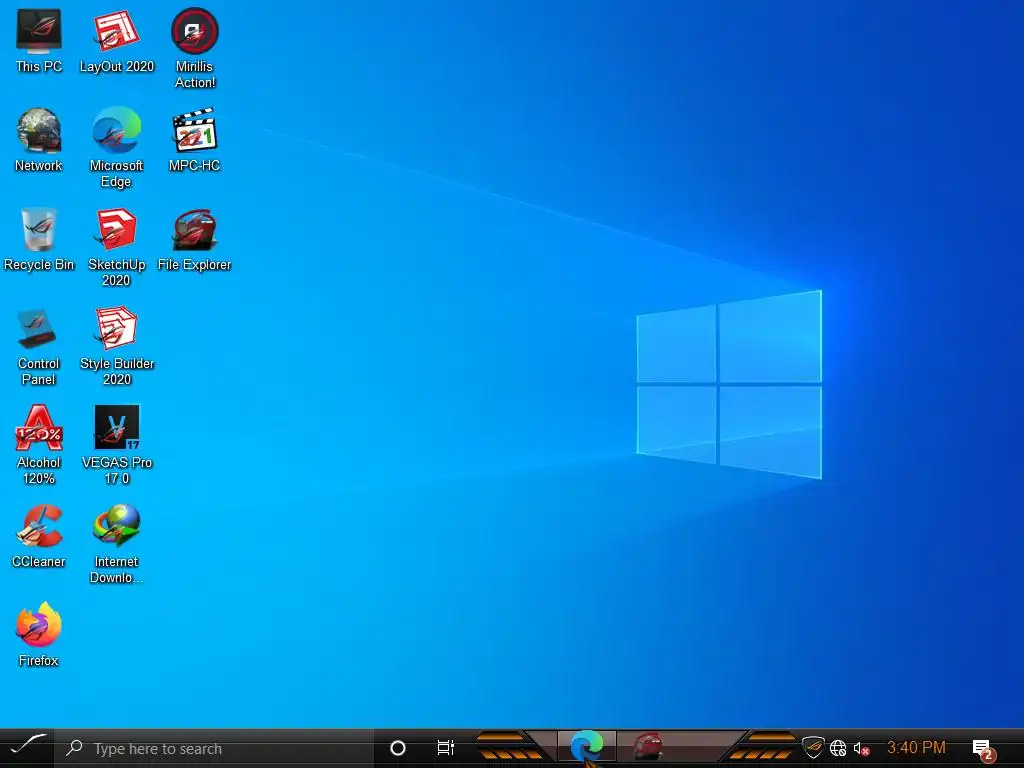Select the Network desktop icon

39,140
